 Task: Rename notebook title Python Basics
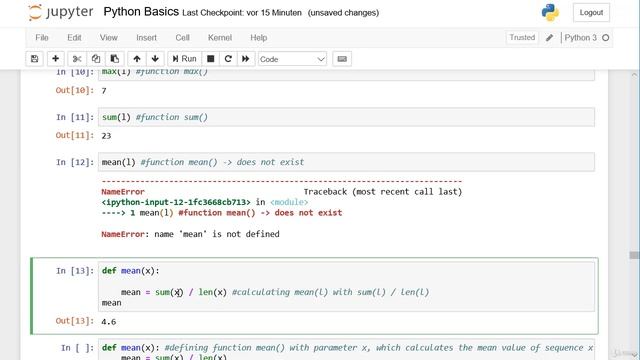(x=141, y=12)
